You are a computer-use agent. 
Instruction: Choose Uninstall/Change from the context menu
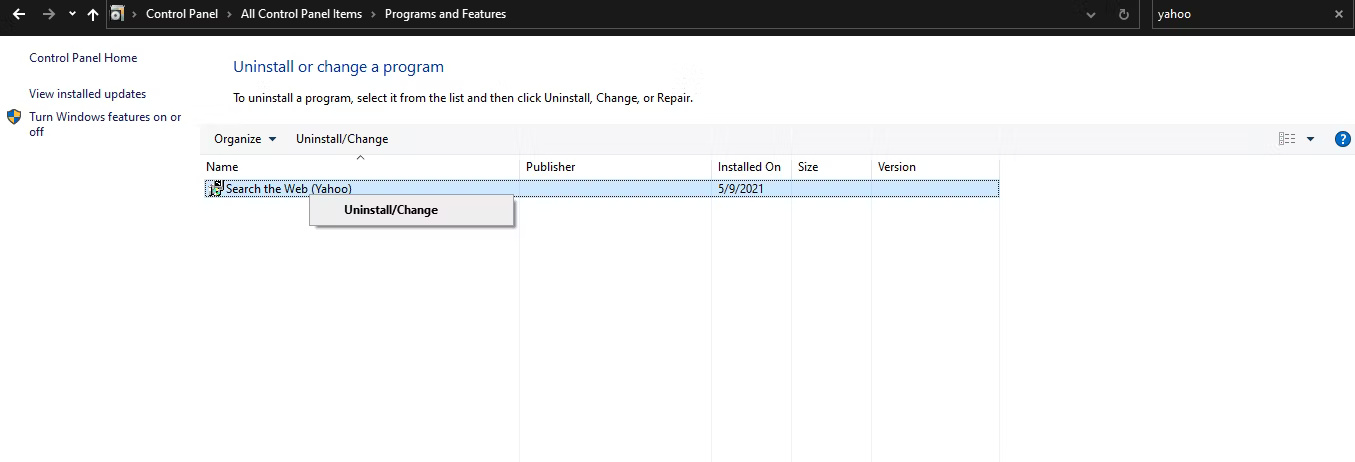point(391,210)
